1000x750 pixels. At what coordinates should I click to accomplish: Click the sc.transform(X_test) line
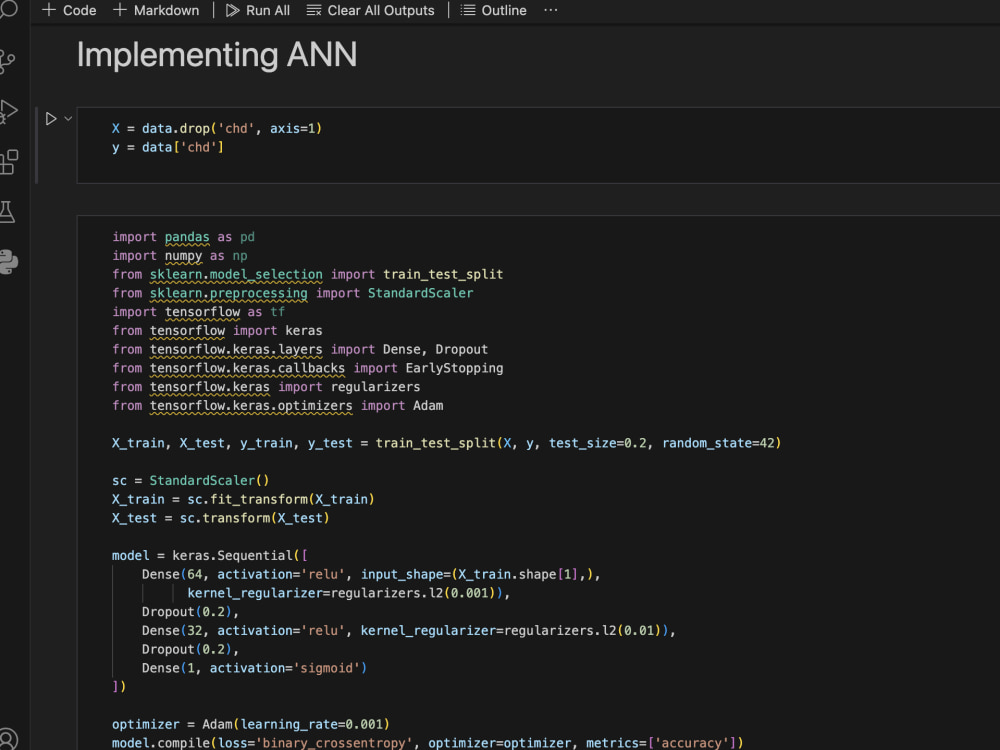click(221, 518)
